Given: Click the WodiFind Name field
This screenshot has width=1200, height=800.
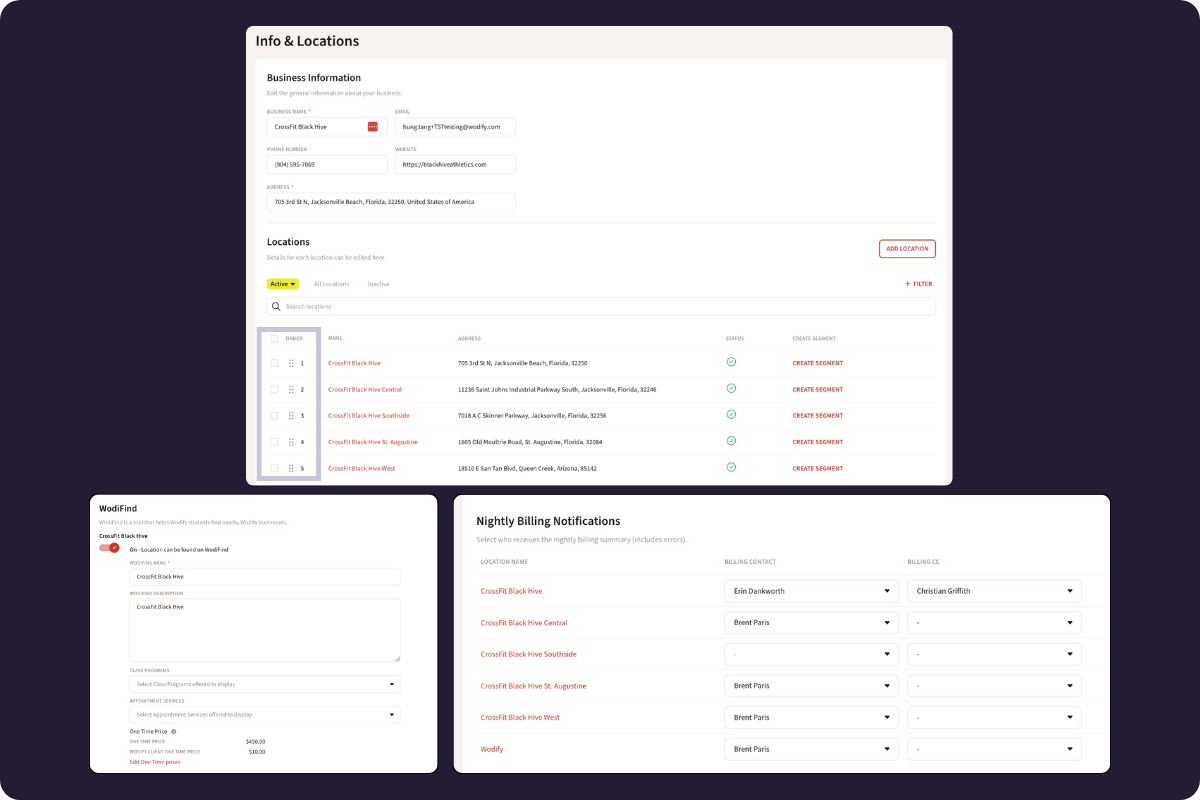Looking at the screenshot, I should pos(265,577).
